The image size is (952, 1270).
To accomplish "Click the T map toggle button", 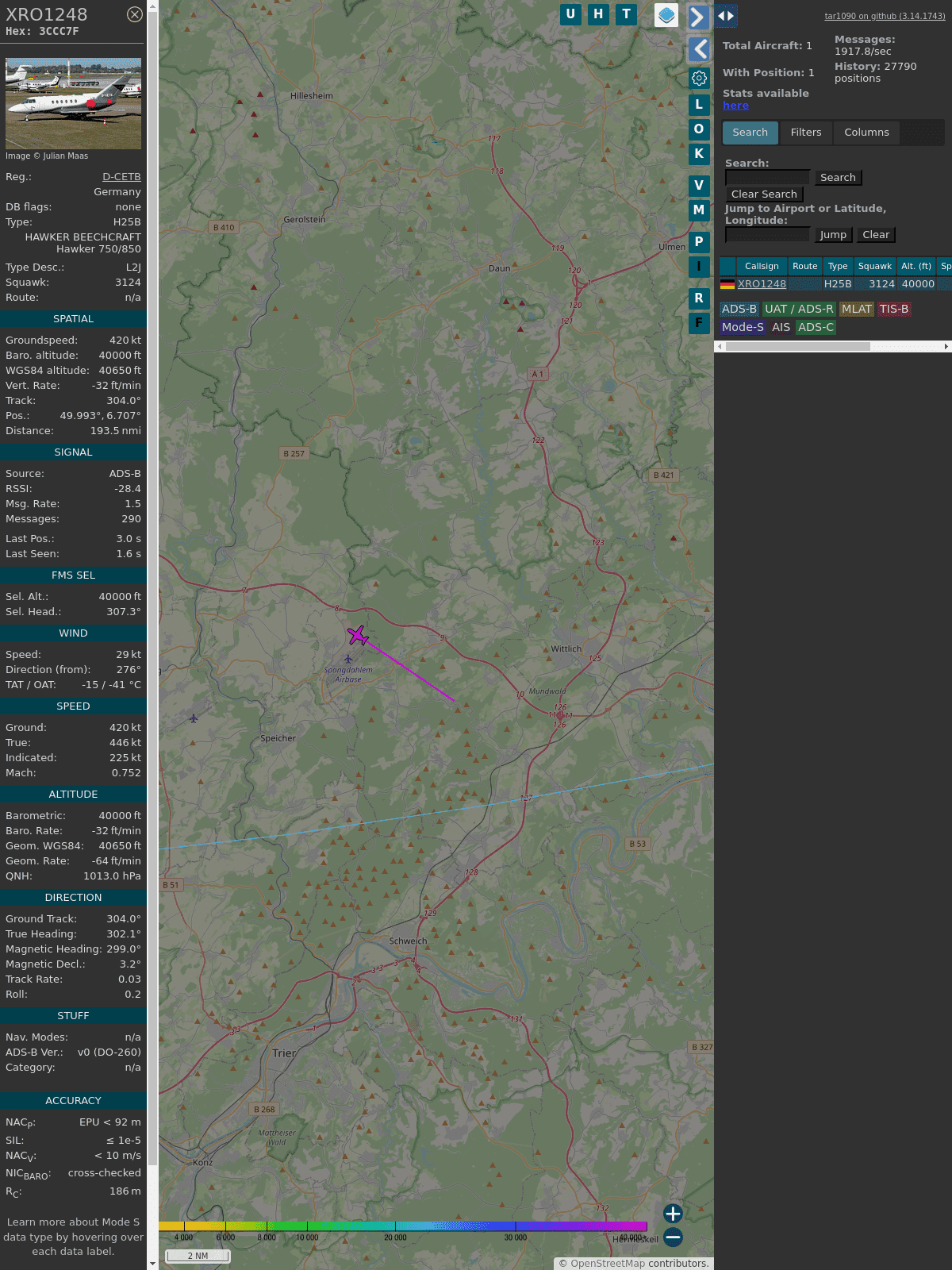I will point(626,14).
